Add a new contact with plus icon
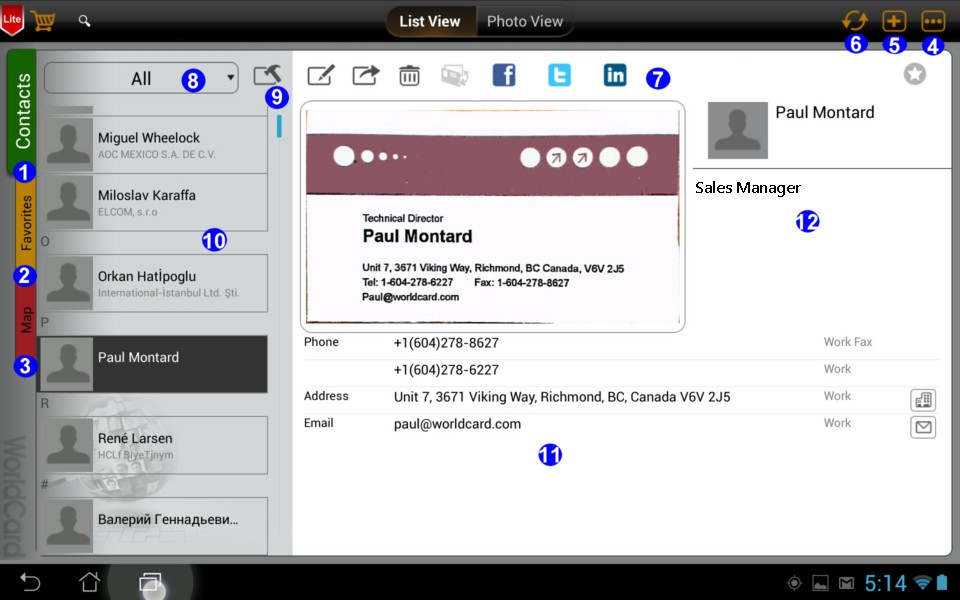 pyautogui.click(x=893, y=21)
